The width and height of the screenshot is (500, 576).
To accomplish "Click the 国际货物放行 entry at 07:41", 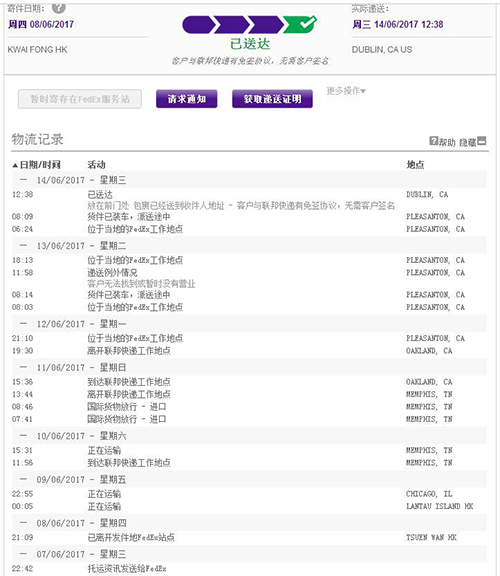I will [127, 419].
